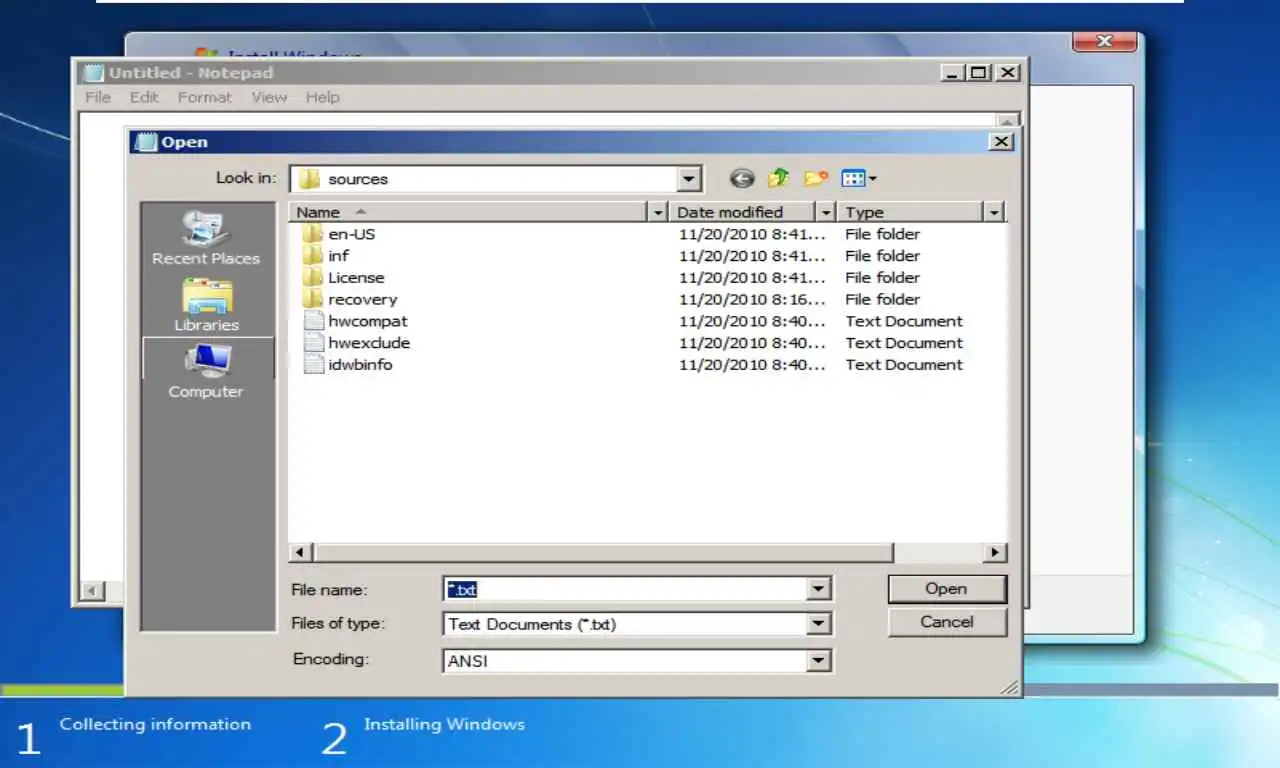Click idwbinfo Text Document type cell
This screenshot has height=768, width=1280.
click(x=904, y=365)
